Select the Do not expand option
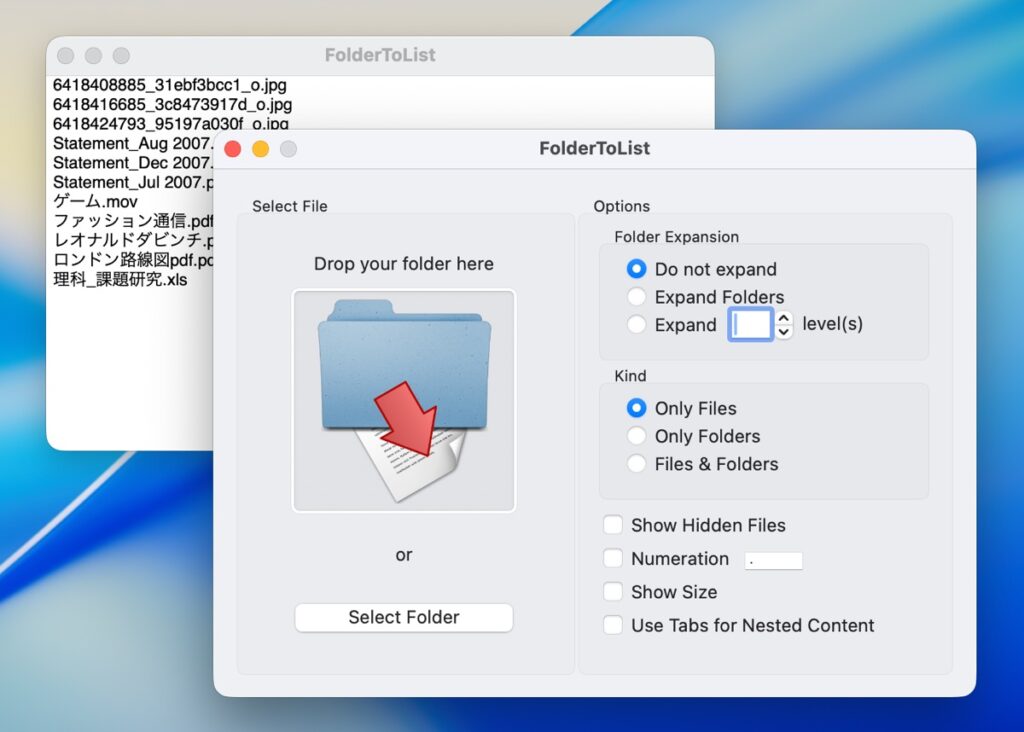The width and height of the screenshot is (1024, 732). tap(636, 269)
